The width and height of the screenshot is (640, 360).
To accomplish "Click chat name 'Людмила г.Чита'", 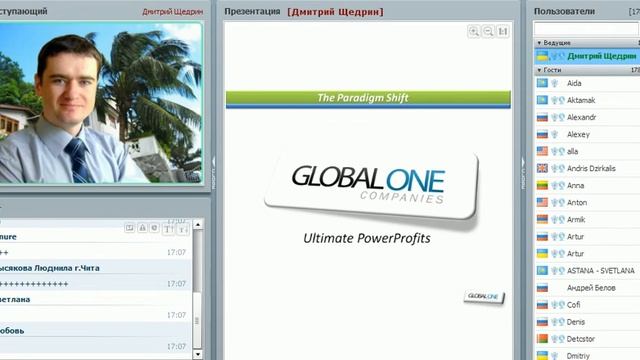I will [x=67, y=268].
